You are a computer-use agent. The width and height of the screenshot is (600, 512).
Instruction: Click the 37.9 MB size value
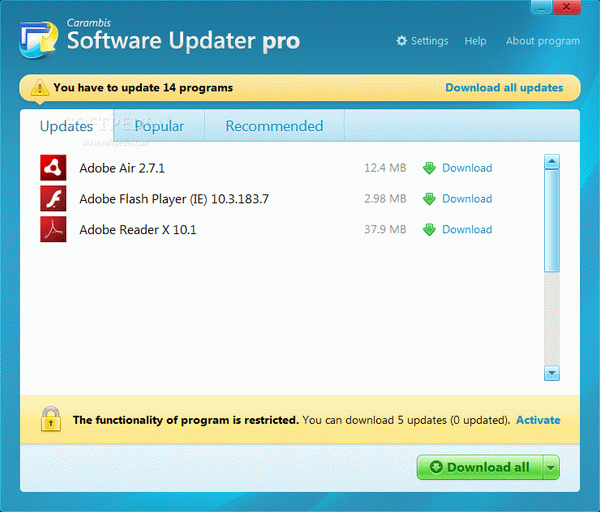point(385,229)
